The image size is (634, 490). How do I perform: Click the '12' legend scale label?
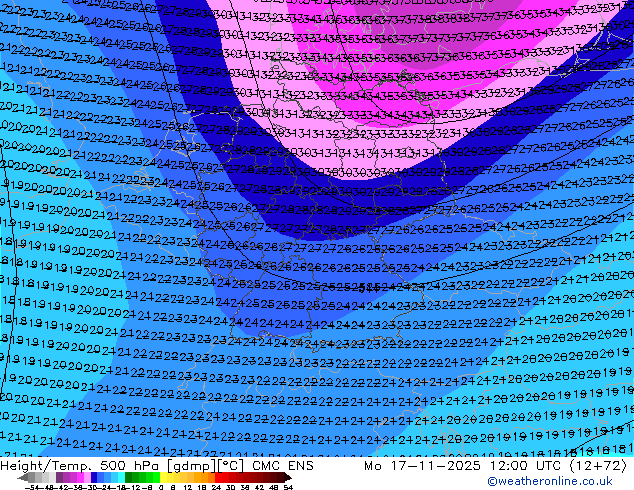[x=187, y=488]
